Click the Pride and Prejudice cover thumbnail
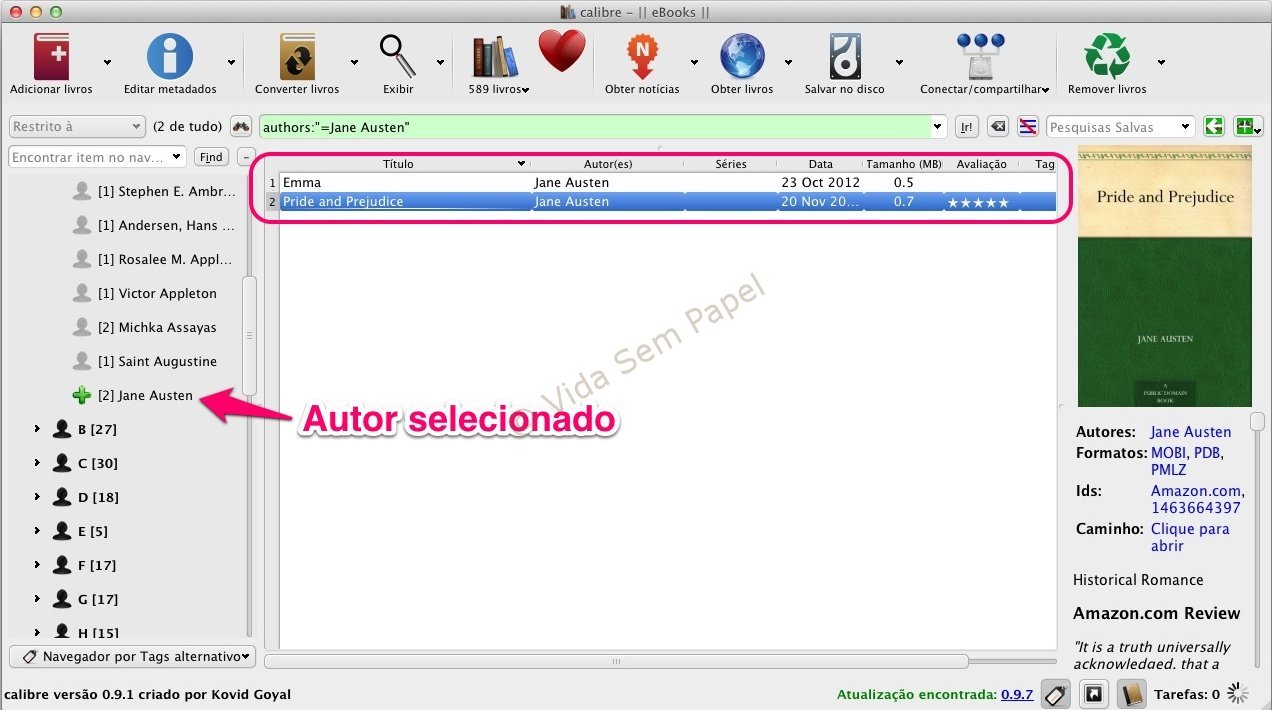 click(x=1164, y=276)
